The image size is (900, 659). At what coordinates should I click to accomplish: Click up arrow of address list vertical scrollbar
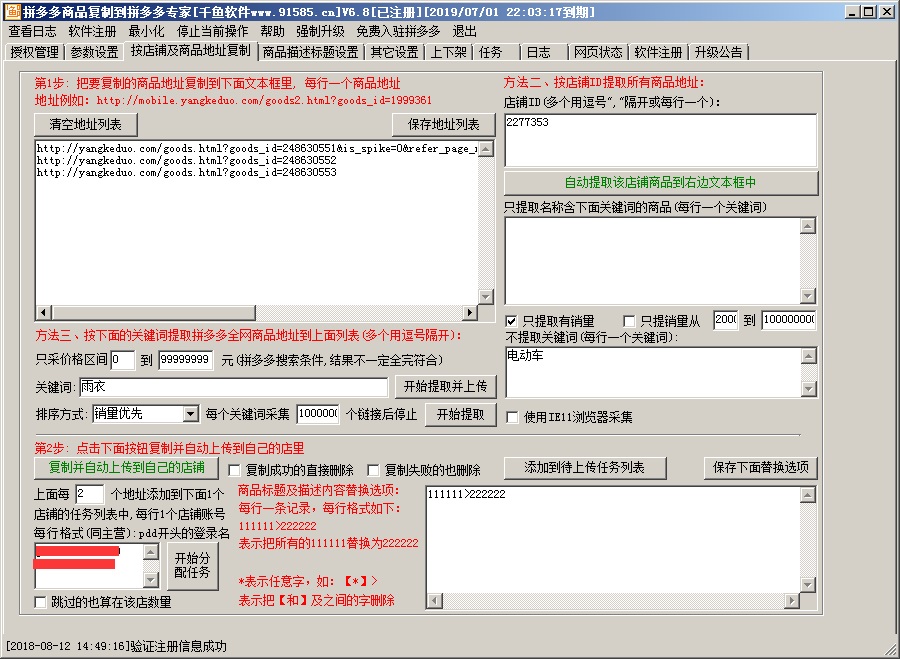tap(486, 149)
